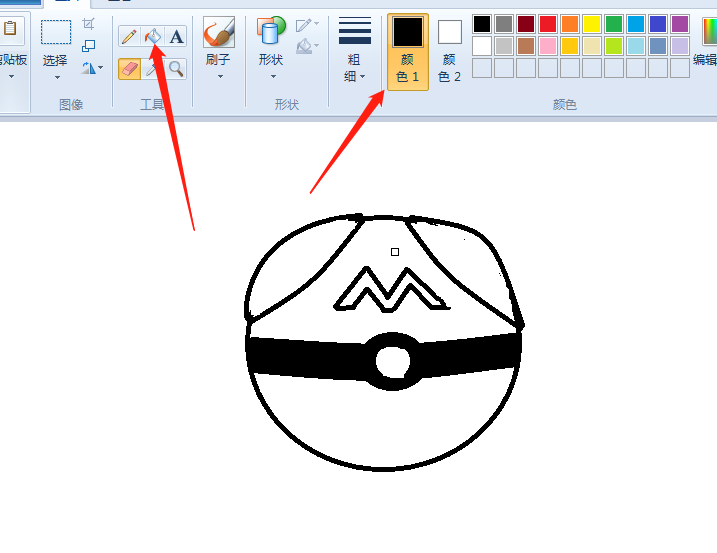Select 颜色 2 background color button

tap(449, 52)
